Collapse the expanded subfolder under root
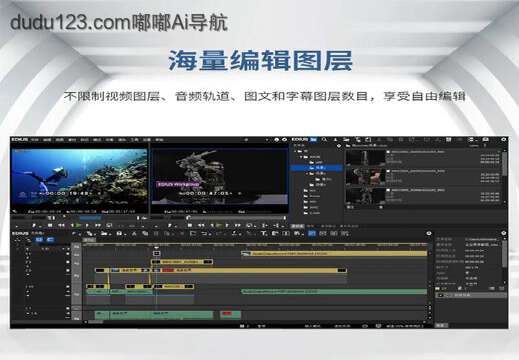 pyautogui.click(x=301, y=157)
